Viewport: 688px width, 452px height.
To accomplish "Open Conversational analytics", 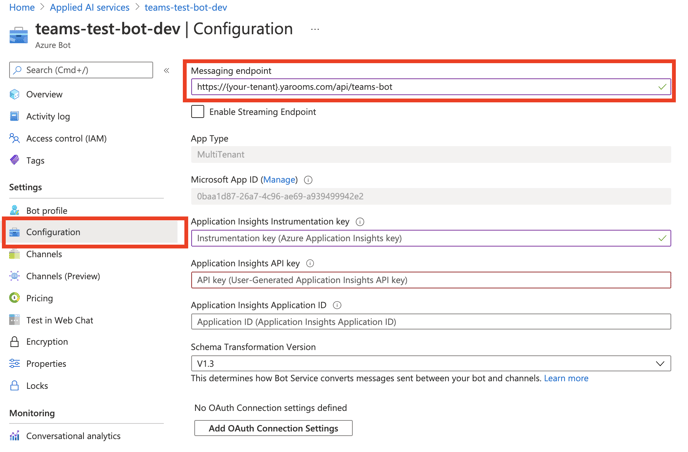I will pos(73,435).
